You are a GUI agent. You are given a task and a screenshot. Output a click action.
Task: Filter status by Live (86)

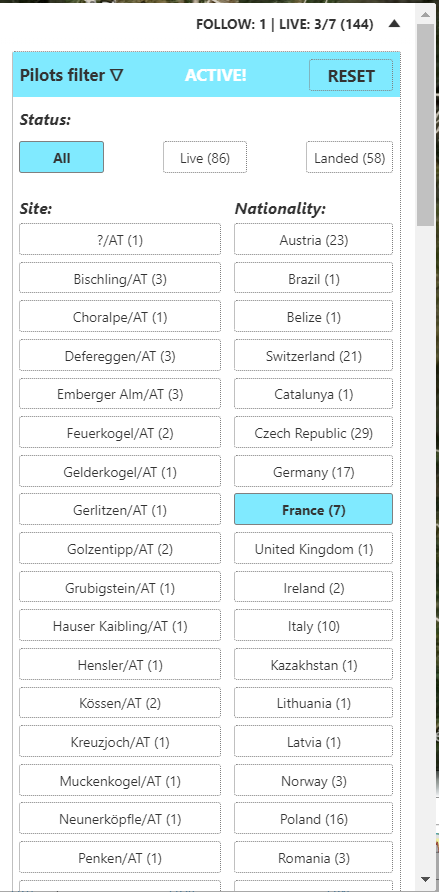click(x=205, y=157)
